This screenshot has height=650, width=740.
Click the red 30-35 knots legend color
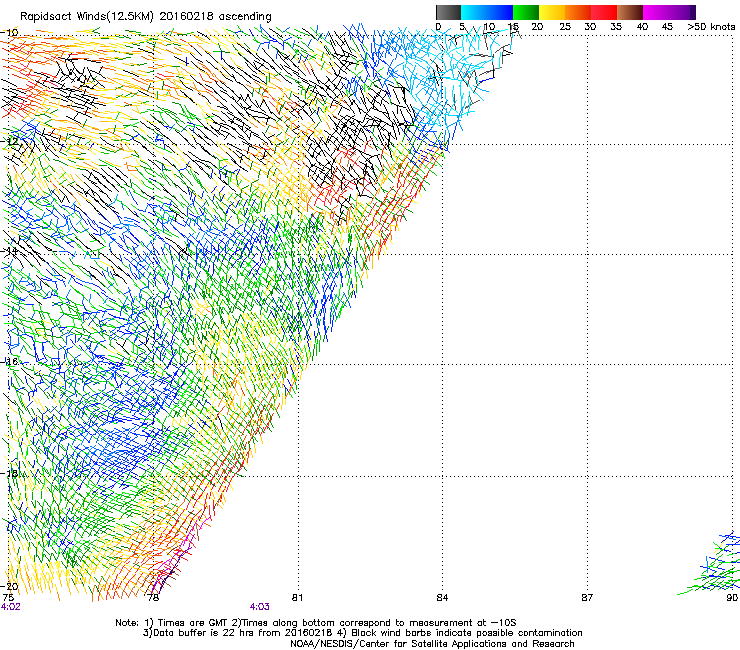pos(604,12)
